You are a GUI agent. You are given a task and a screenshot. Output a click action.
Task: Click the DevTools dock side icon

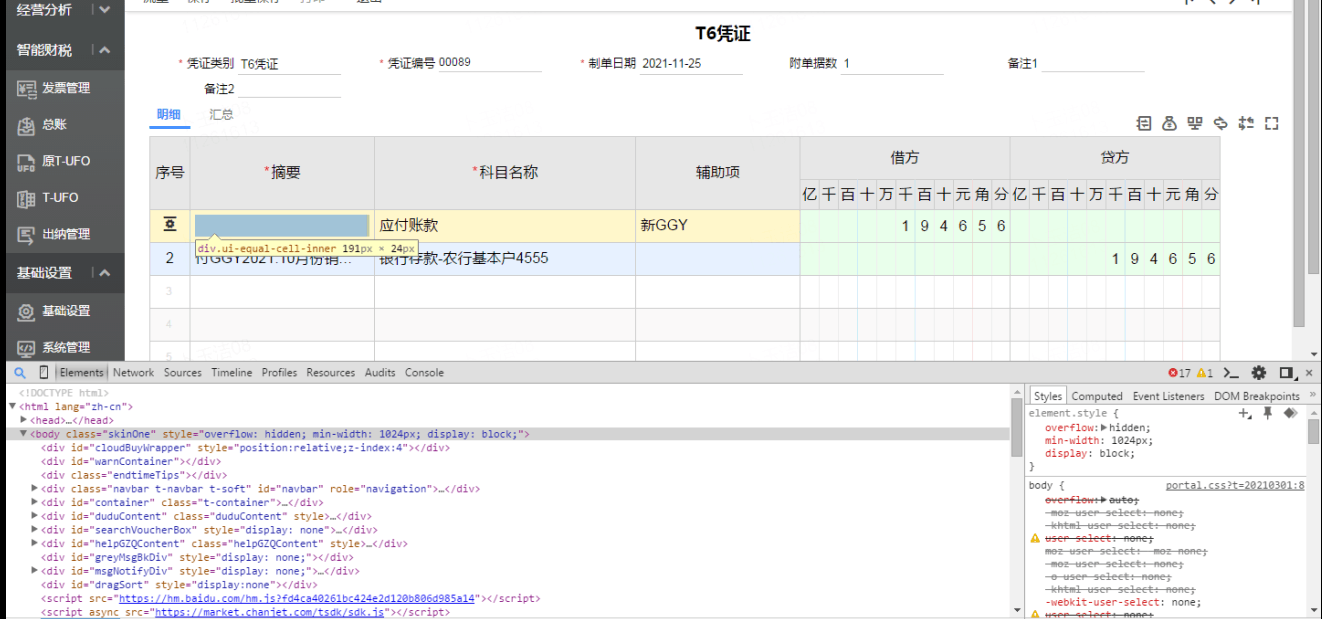tap(1286, 373)
